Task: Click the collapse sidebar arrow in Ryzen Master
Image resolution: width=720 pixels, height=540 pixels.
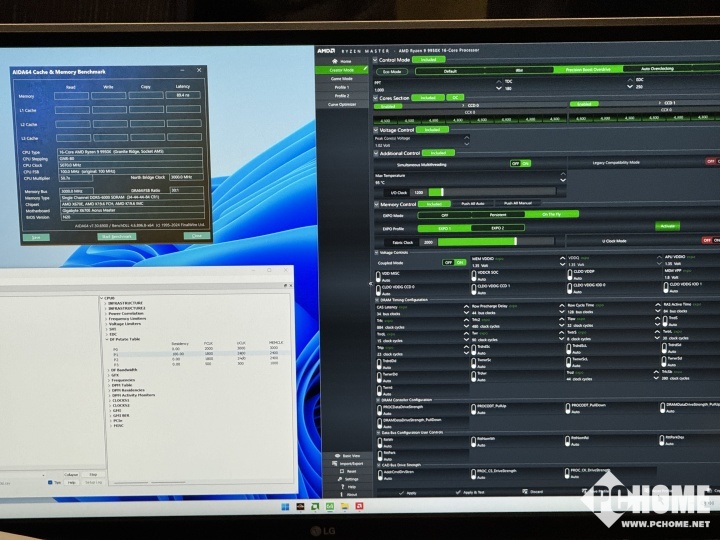Action: pos(371,284)
